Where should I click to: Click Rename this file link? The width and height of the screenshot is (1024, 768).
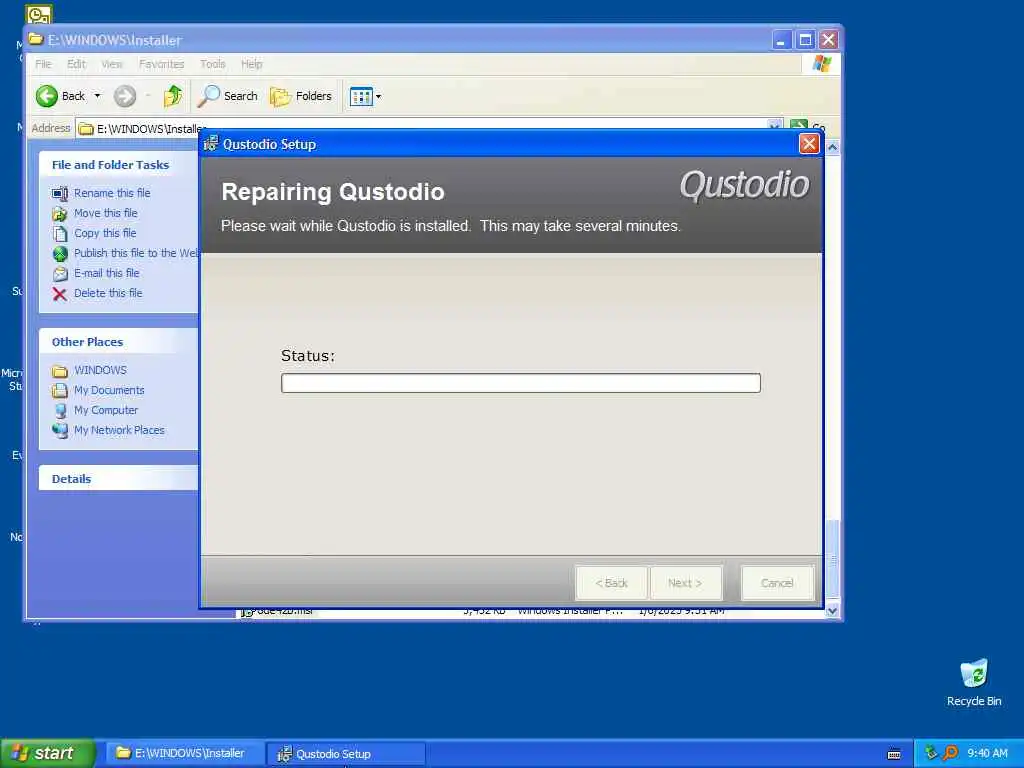[x=112, y=193]
